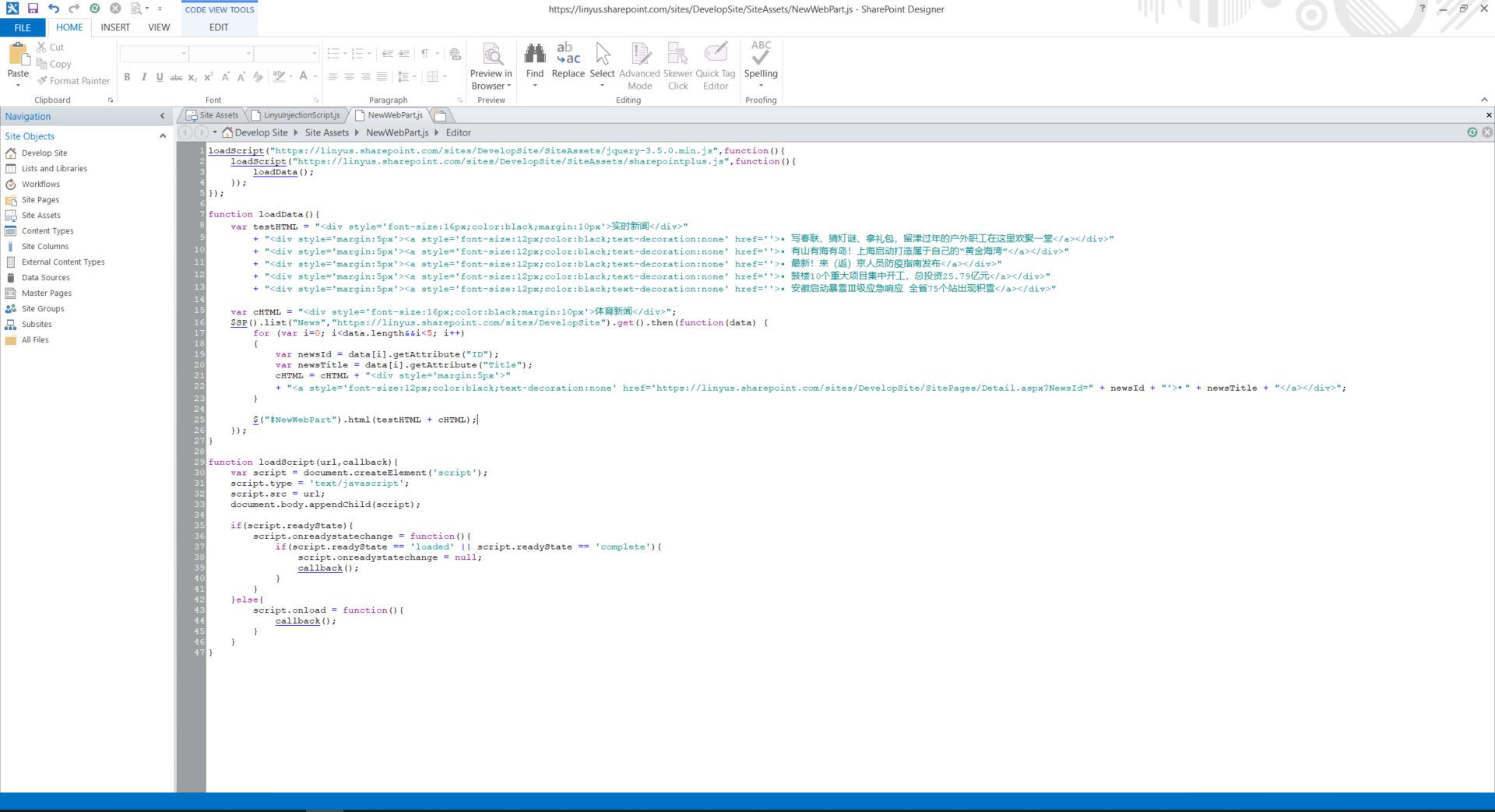Open the Font group dialog launcher
1495x812 pixels.
315,100
